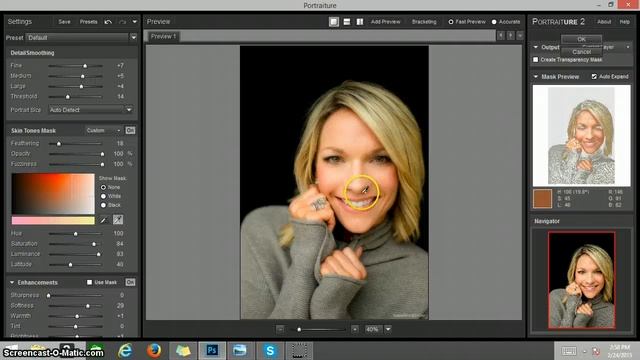Screen dimensions: 640x360
Task: Select horizontal split preview layout icon
Action: (x=347, y=22)
